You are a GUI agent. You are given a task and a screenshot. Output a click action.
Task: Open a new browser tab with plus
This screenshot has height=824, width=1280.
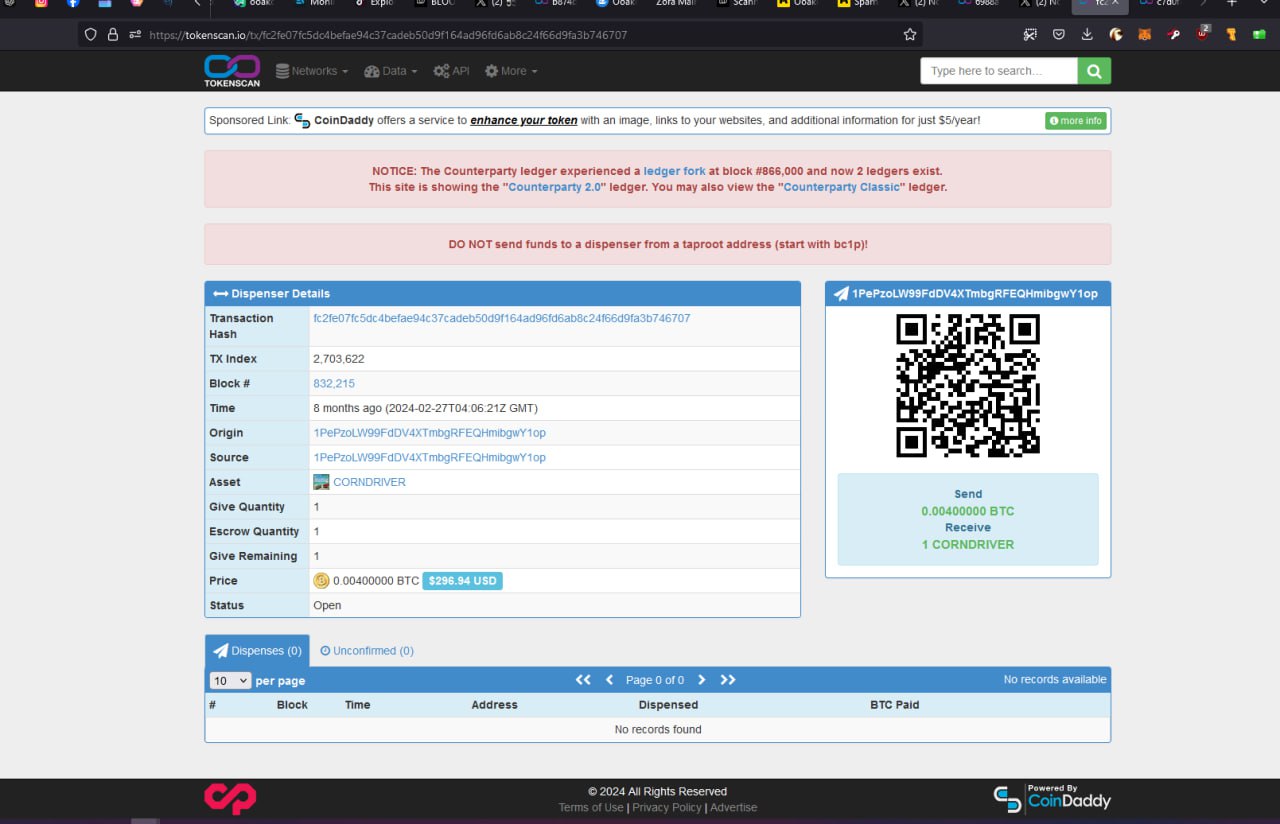pyautogui.click(x=1231, y=3)
